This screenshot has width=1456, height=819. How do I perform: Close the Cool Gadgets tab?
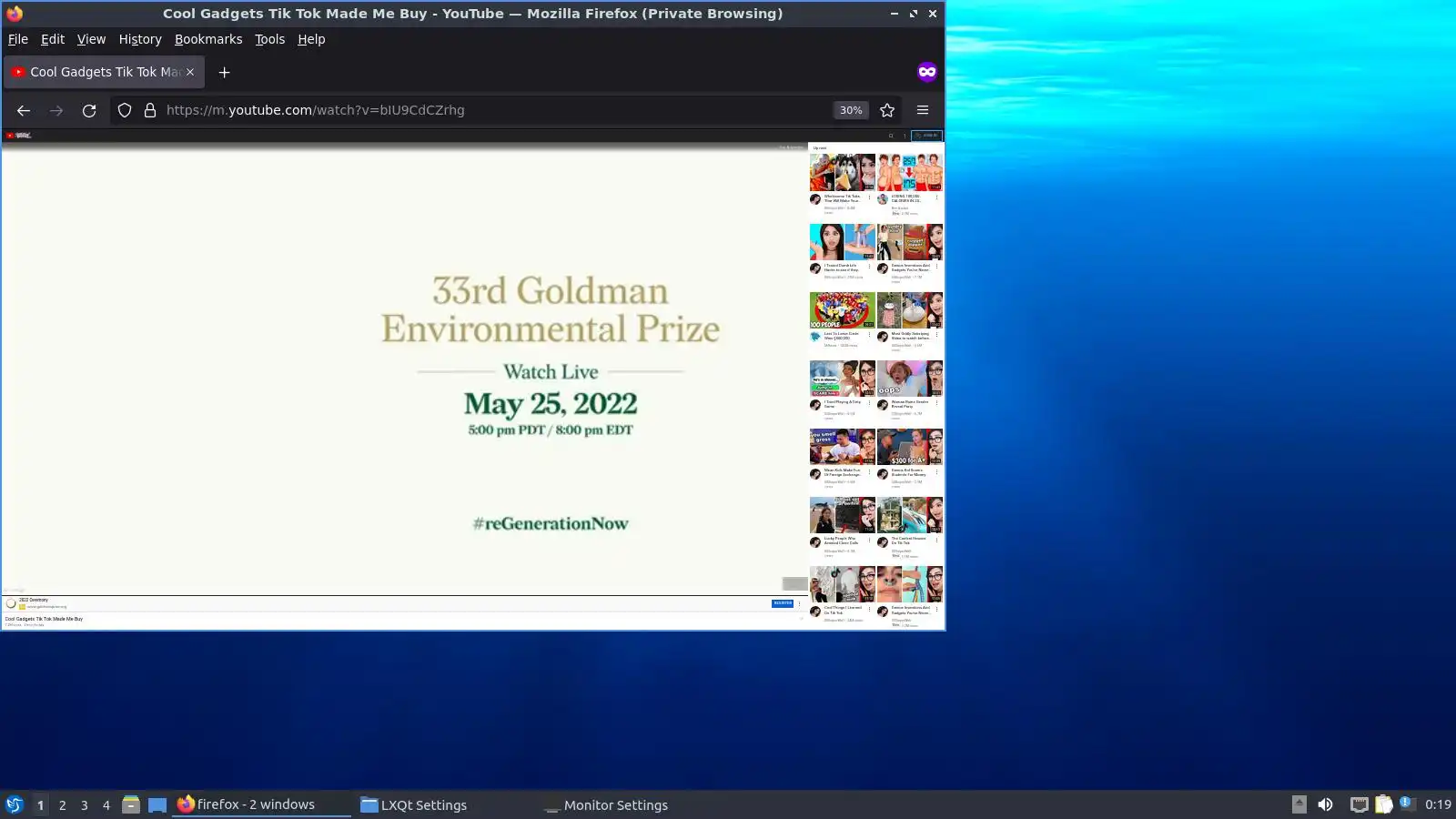pyautogui.click(x=190, y=72)
